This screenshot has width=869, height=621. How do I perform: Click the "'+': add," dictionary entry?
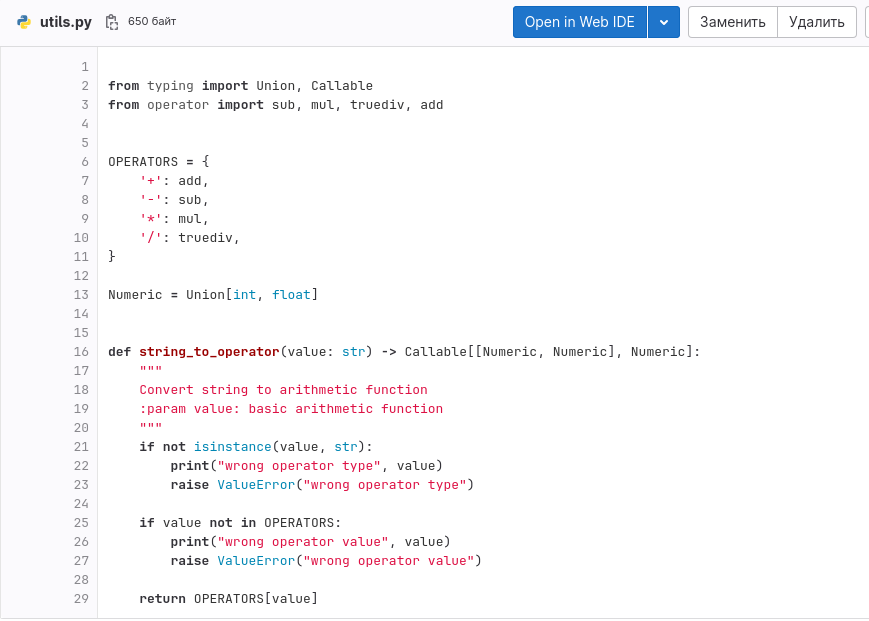(x=174, y=181)
